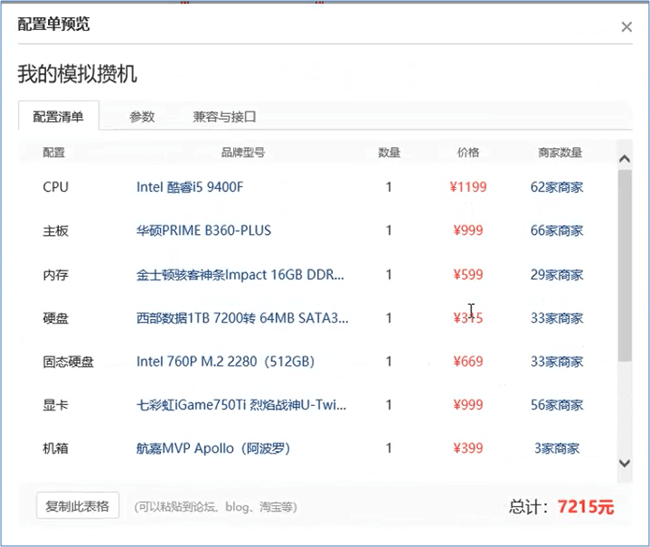Click the ¥599 memory price

pos(468,275)
